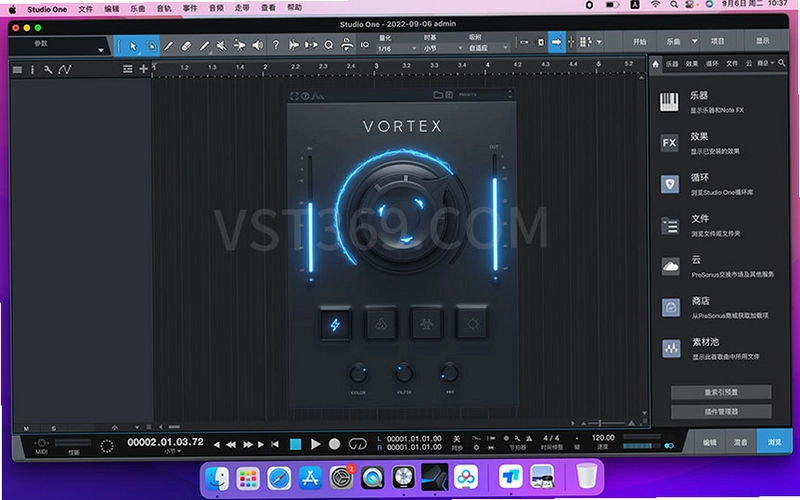Toggle autoscroll arrow button in toolbar
This screenshot has height=500, width=800.
(556, 42)
